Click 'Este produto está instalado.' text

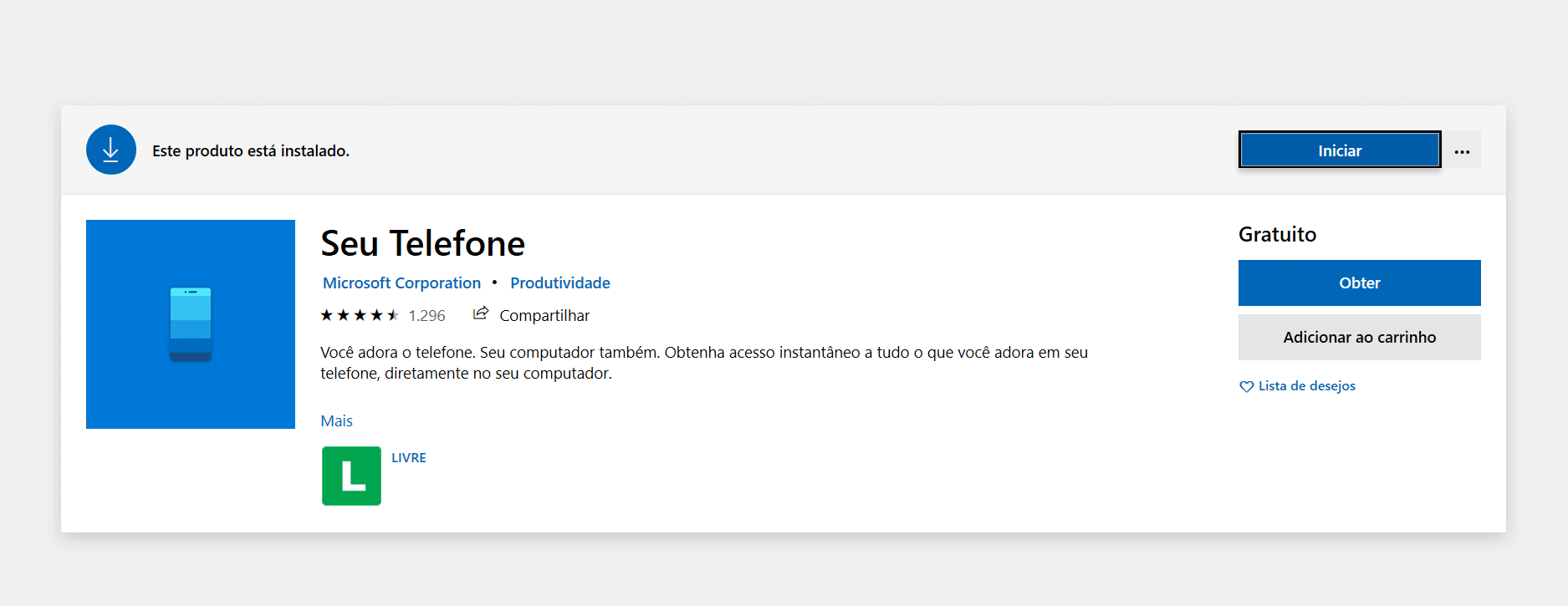pos(251,150)
